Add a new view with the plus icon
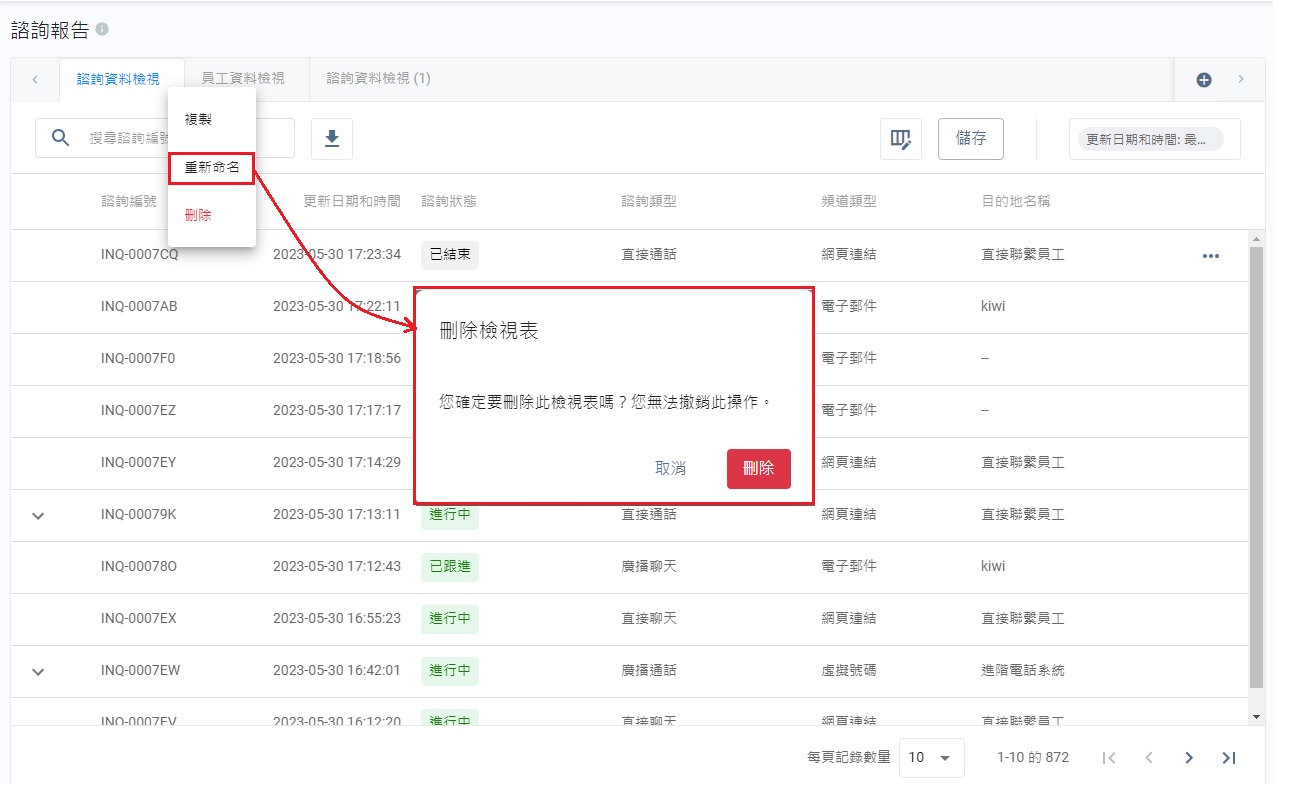This screenshot has width=1300, height=796. [x=1204, y=80]
